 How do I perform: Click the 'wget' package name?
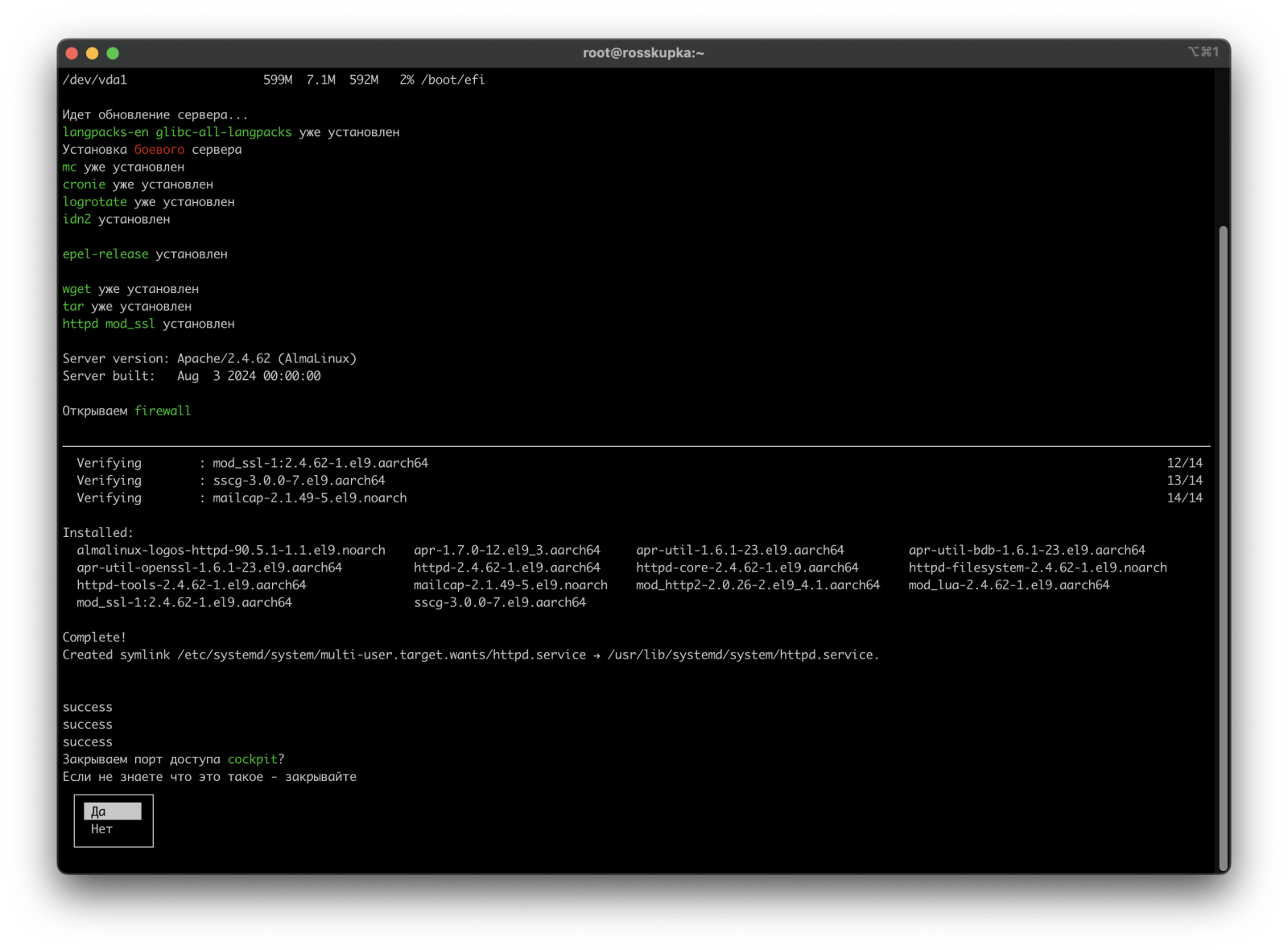(x=76, y=289)
